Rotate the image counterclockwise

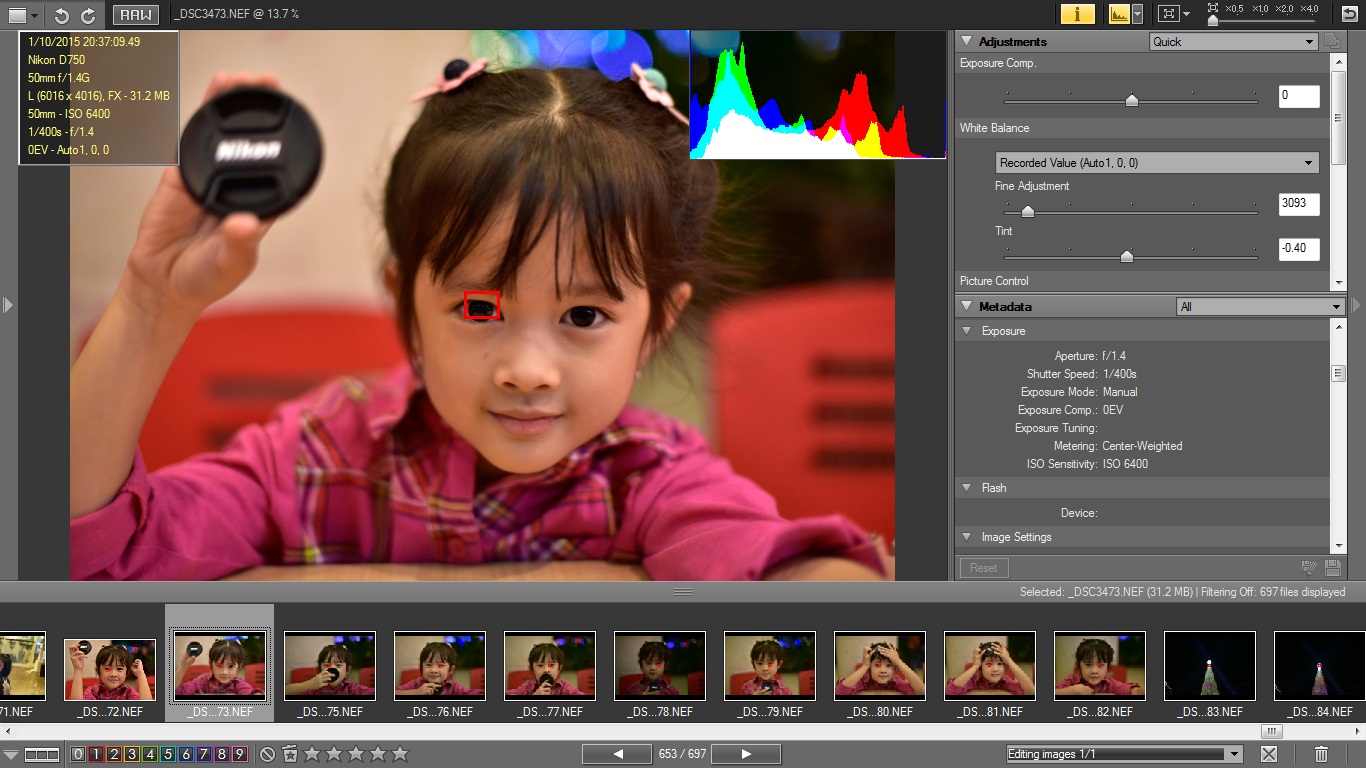tap(62, 15)
